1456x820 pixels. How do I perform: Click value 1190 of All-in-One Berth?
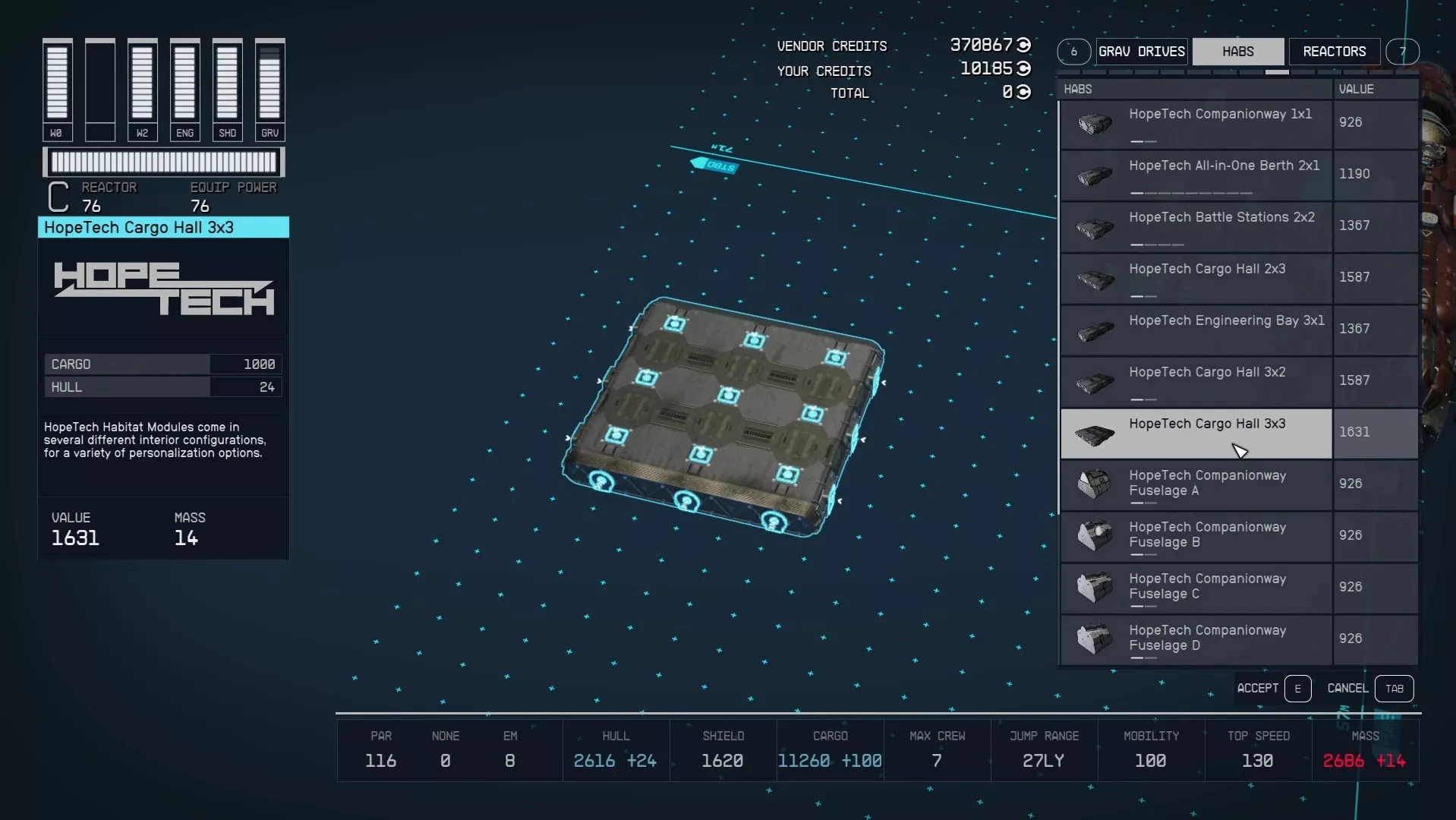(x=1354, y=174)
